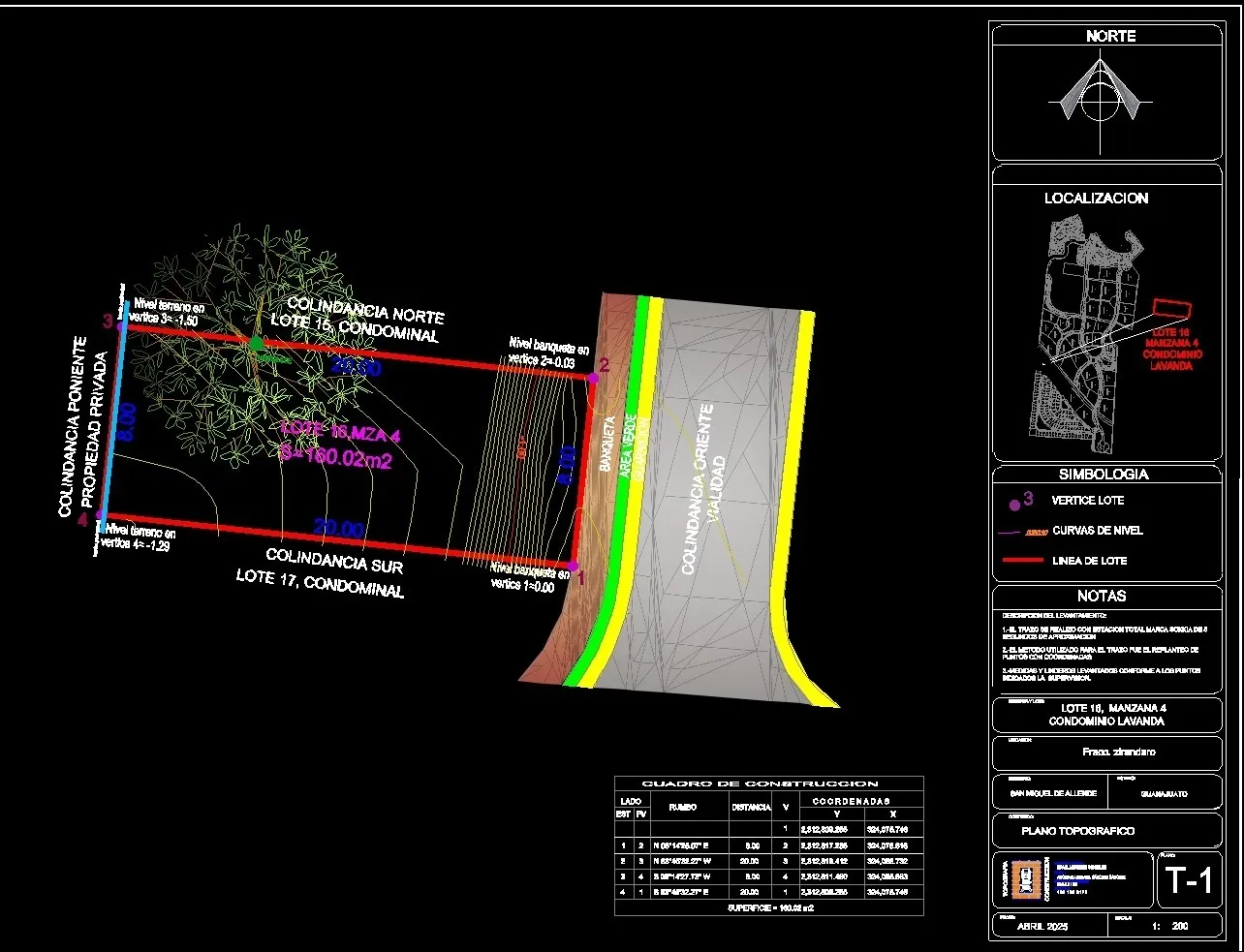Select the purple Vertice Lote legend symbol
This screenshot has width=1244, height=952.
click(x=1014, y=504)
